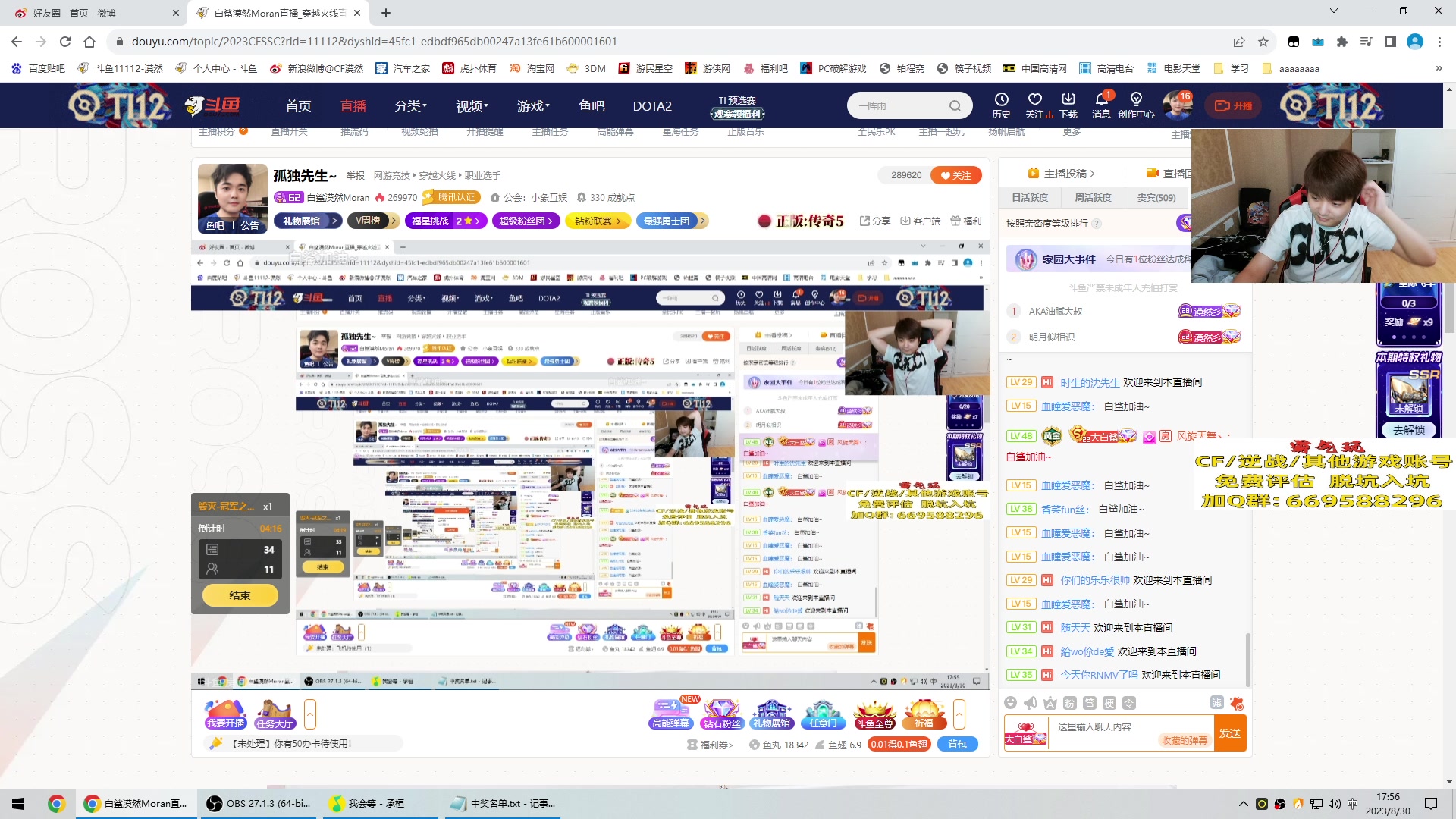Click the 祈福 gift icon

924,714
